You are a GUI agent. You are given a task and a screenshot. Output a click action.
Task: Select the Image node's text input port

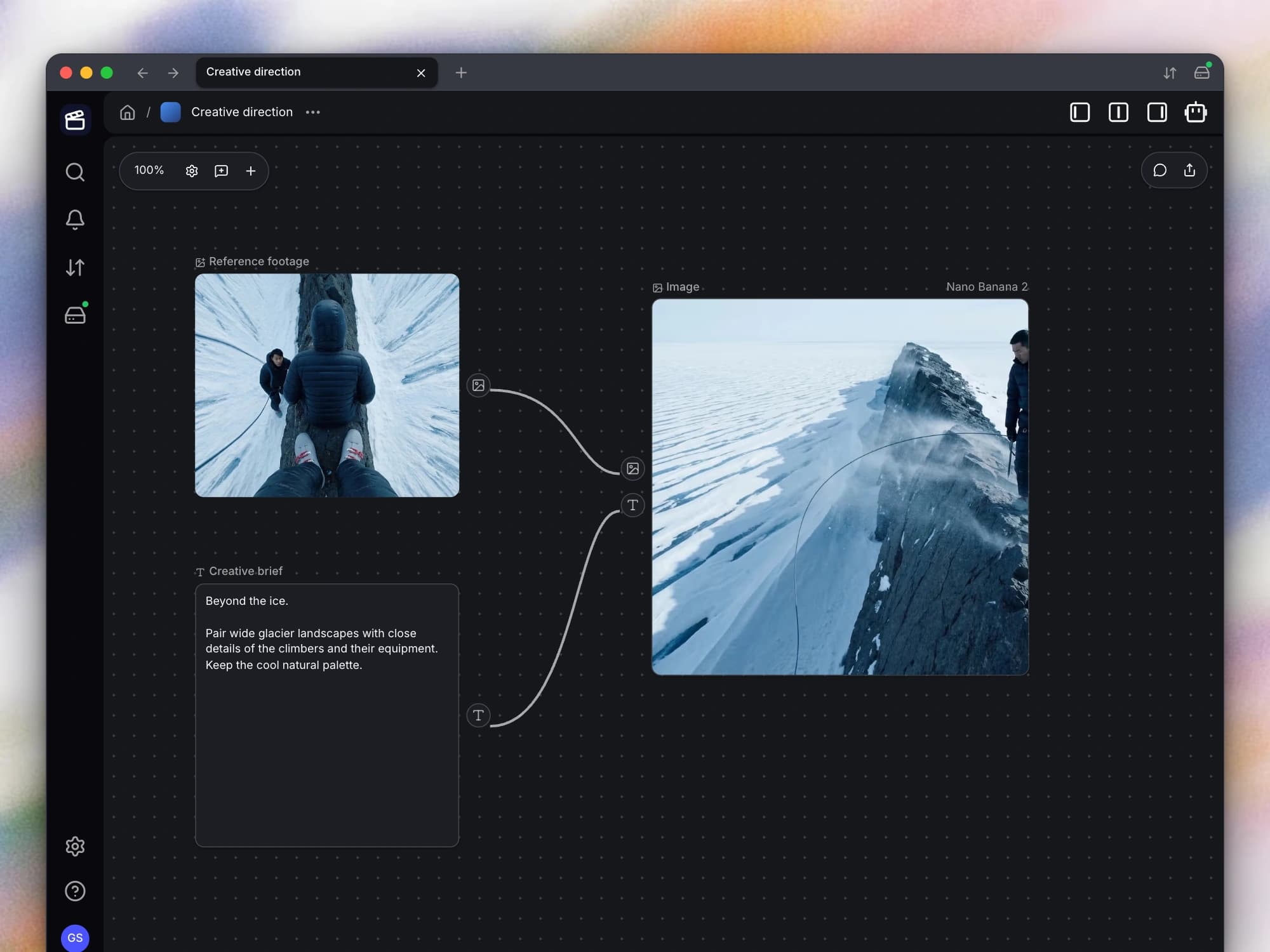click(x=632, y=505)
